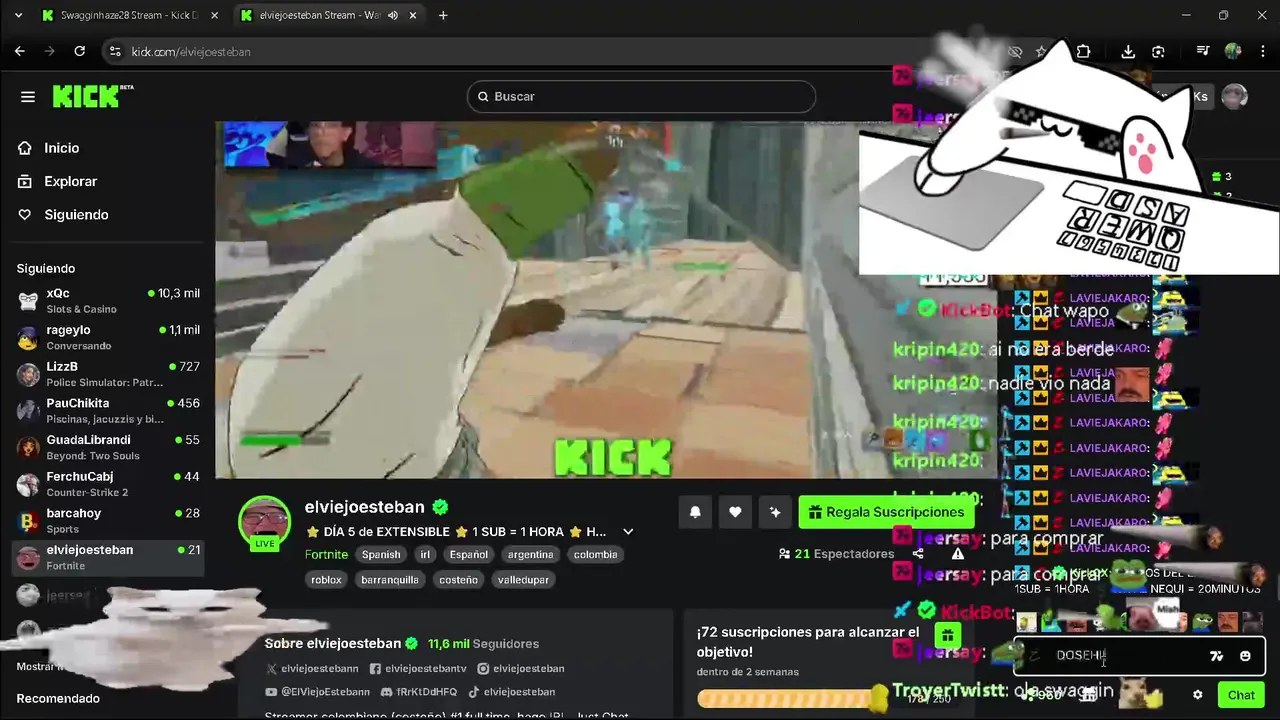
Task: Open the tab search dropdown arrow
Action: pos(17,15)
